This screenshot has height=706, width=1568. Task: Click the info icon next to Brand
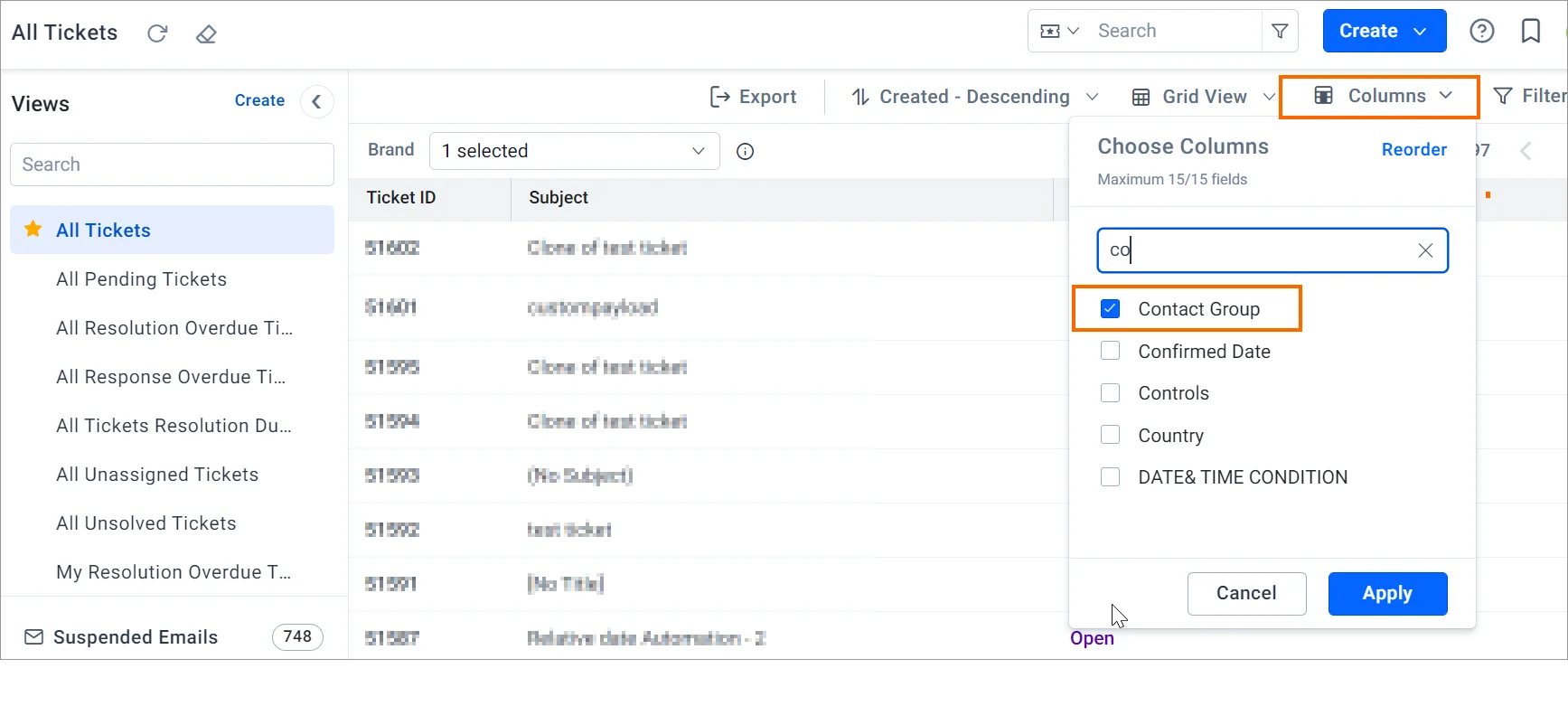tap(745, 151)
